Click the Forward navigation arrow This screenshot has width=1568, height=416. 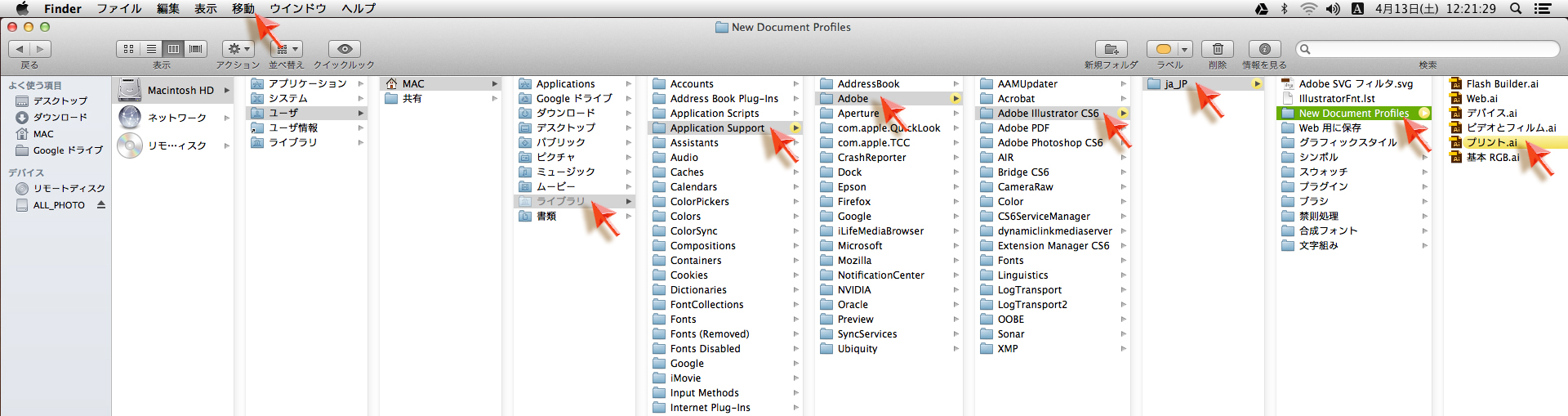click(41, 49)
